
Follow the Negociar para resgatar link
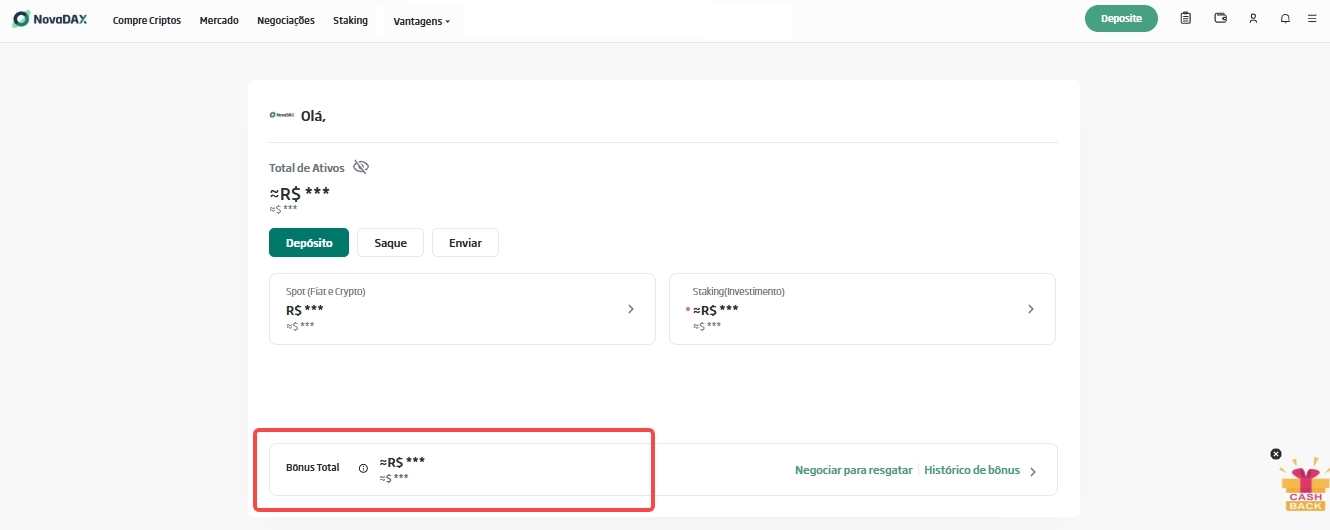(853, 470)
